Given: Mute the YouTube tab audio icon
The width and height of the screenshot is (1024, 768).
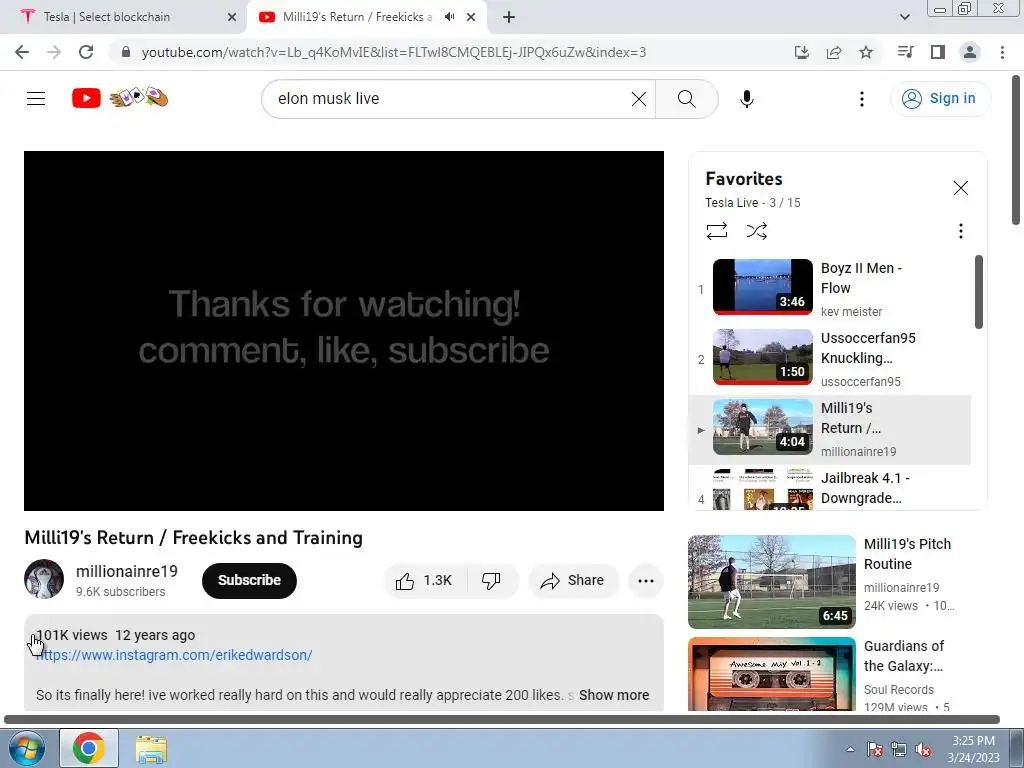Looking at the screenshot, I should click(449, 17).
